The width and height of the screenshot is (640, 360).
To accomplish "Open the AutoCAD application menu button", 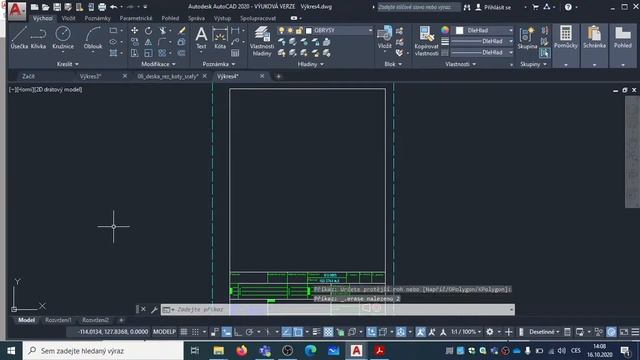I will 16,10.
